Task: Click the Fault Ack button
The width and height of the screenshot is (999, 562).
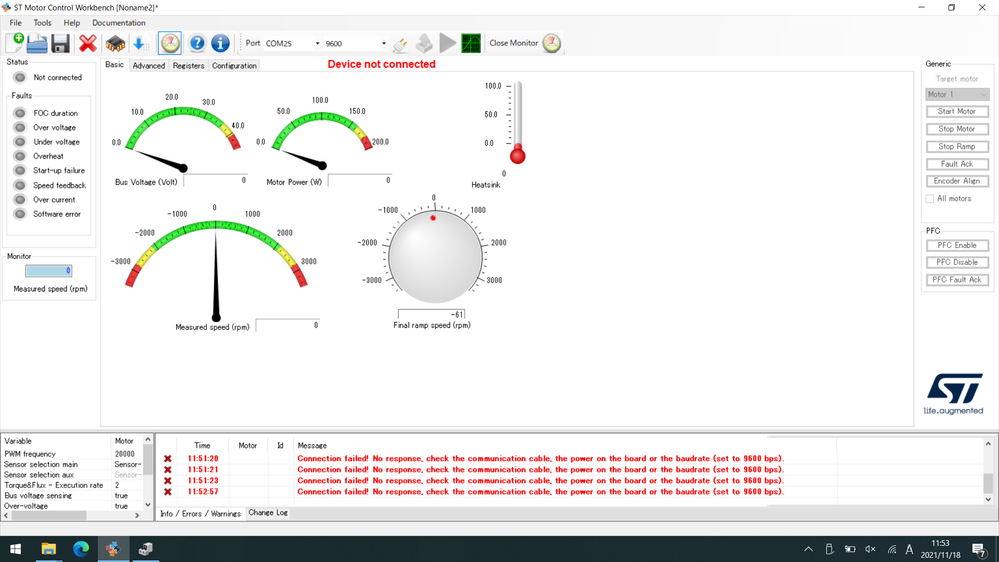Action: (957, 164)
